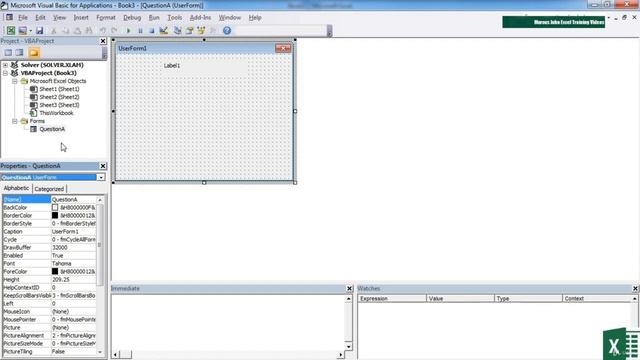The image size is (640, 360).
Task: Click View Code icon in Project panel
Action: pos(8,53)
